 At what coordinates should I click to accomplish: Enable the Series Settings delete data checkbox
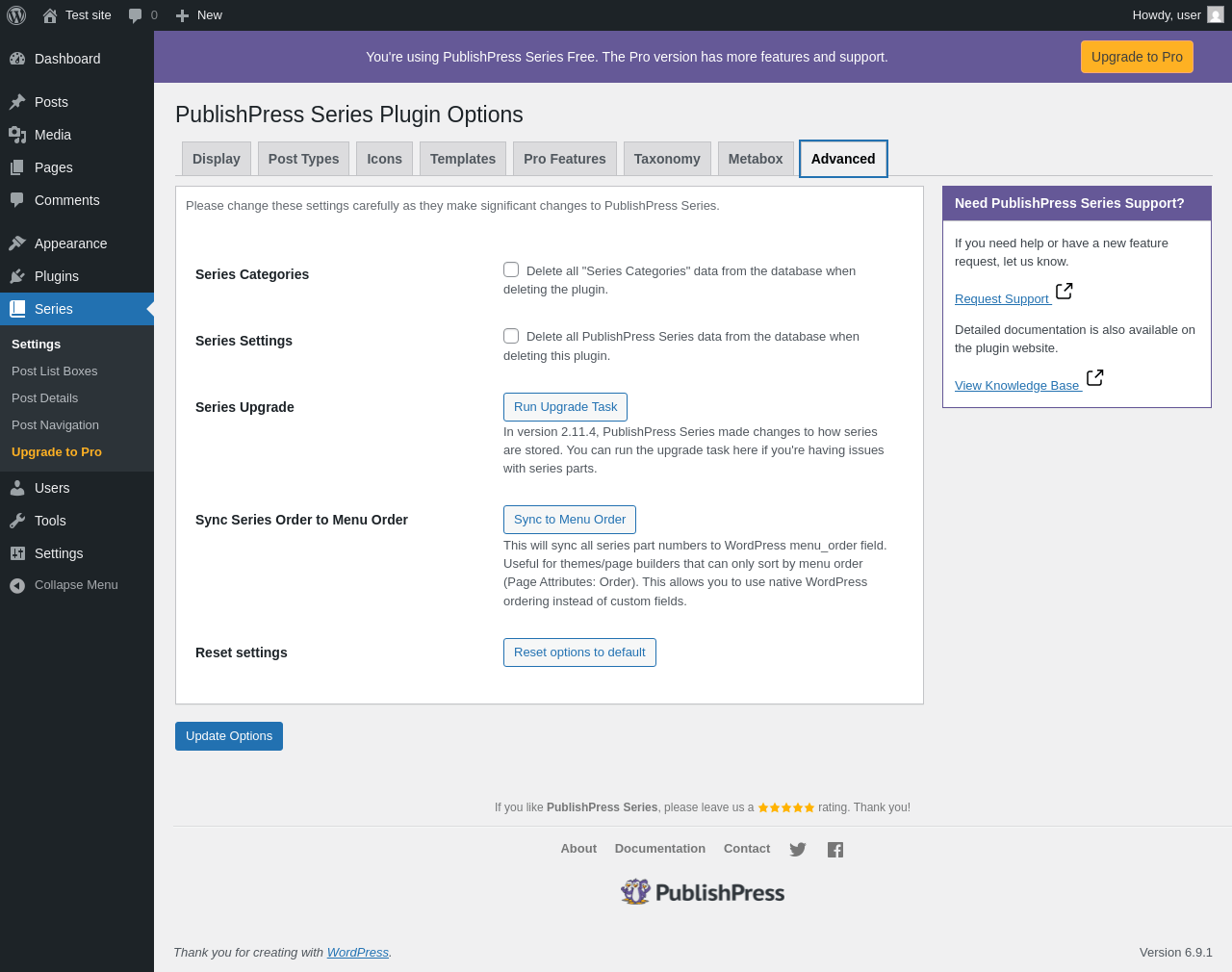click(511, 336)
